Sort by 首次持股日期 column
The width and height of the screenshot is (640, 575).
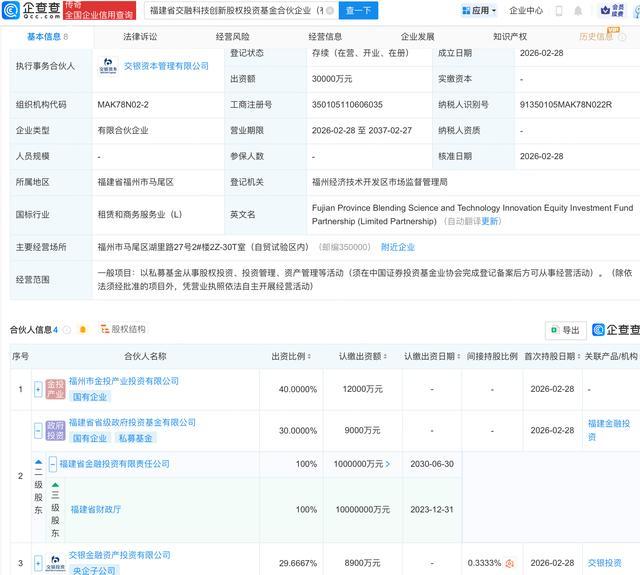550,355
